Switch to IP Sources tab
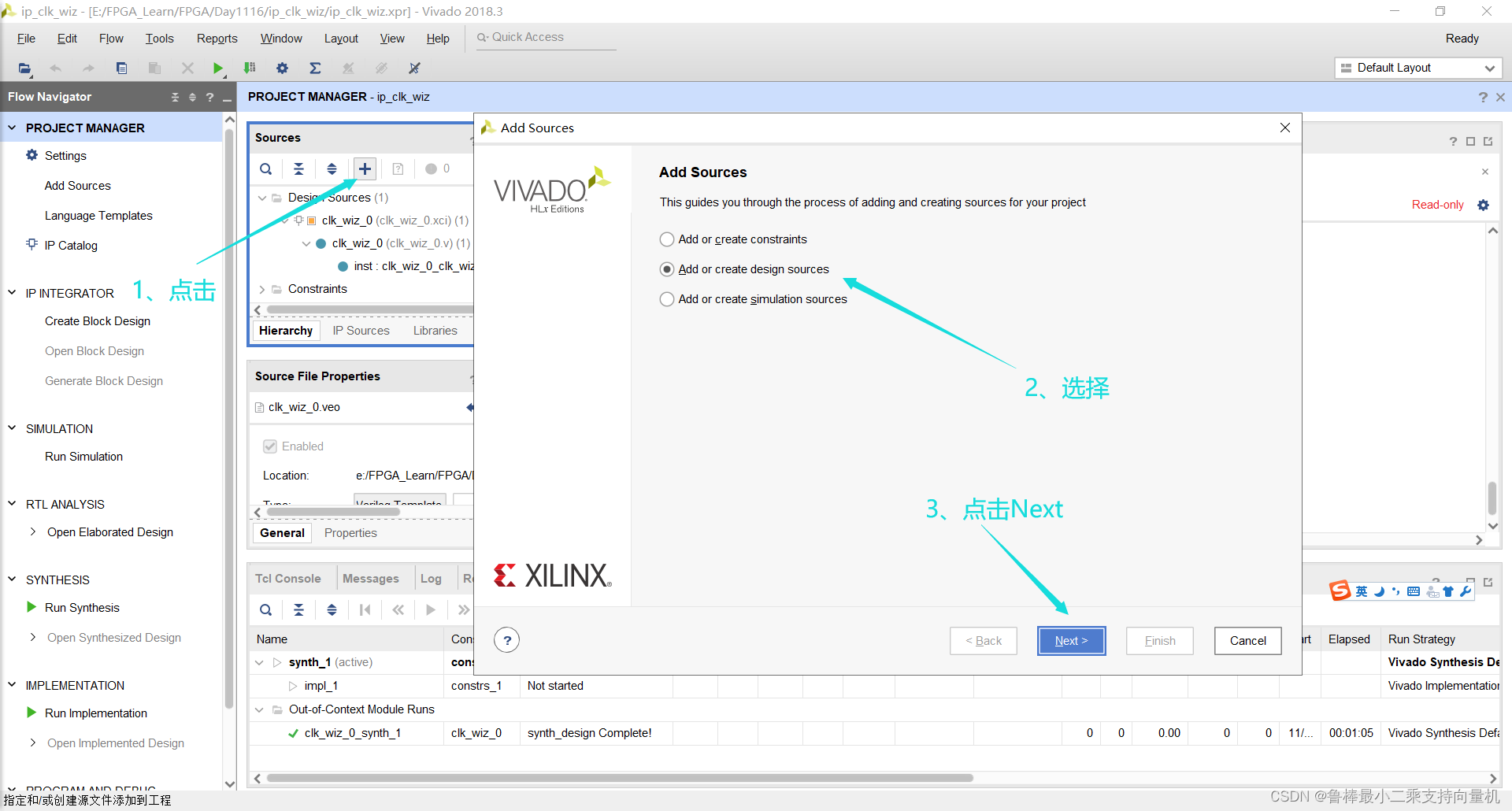Screen dimensions: 1512x811 pyautogui.click(x=361, y=331)
